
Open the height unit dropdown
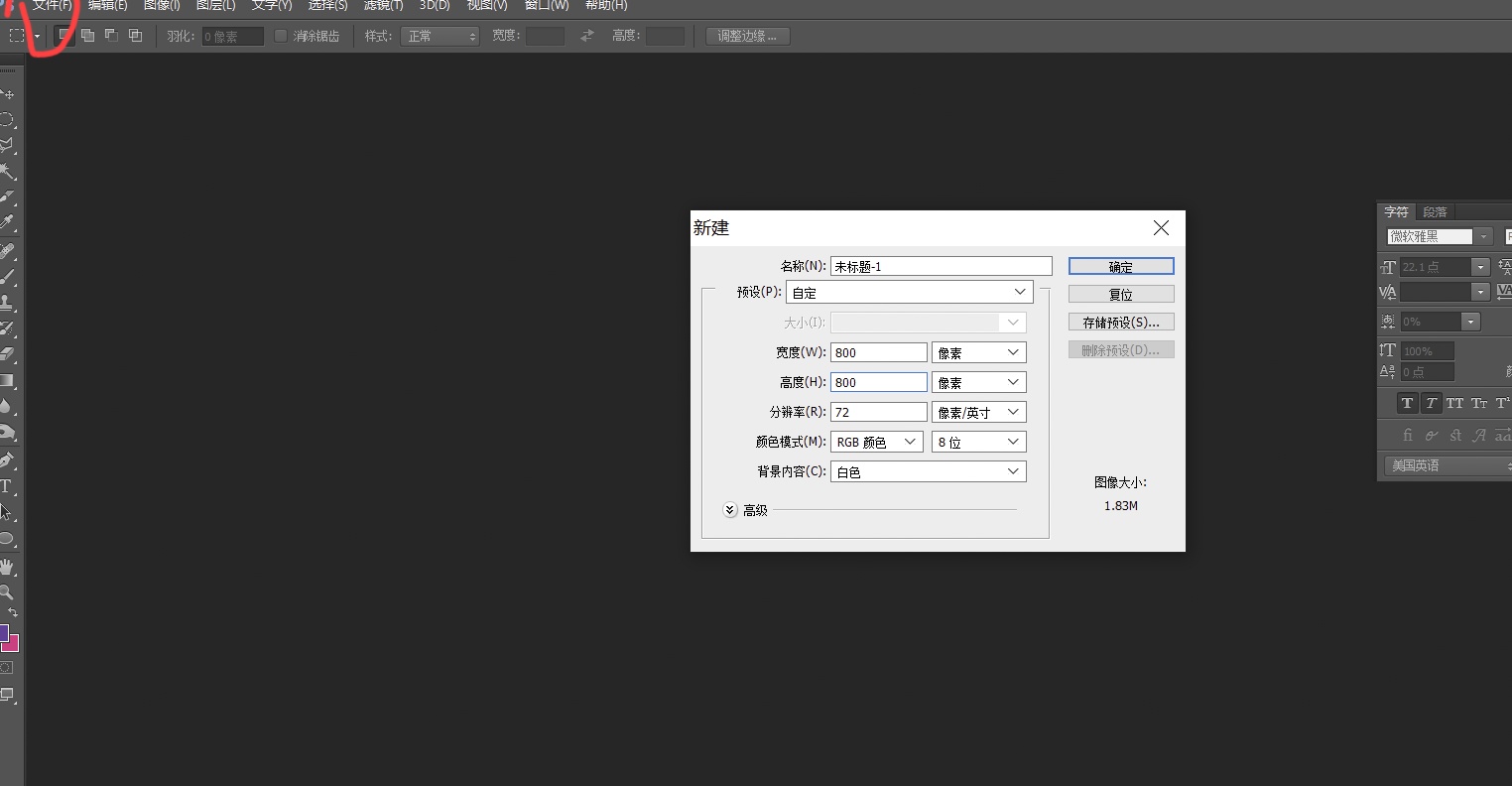coord(978,382)
